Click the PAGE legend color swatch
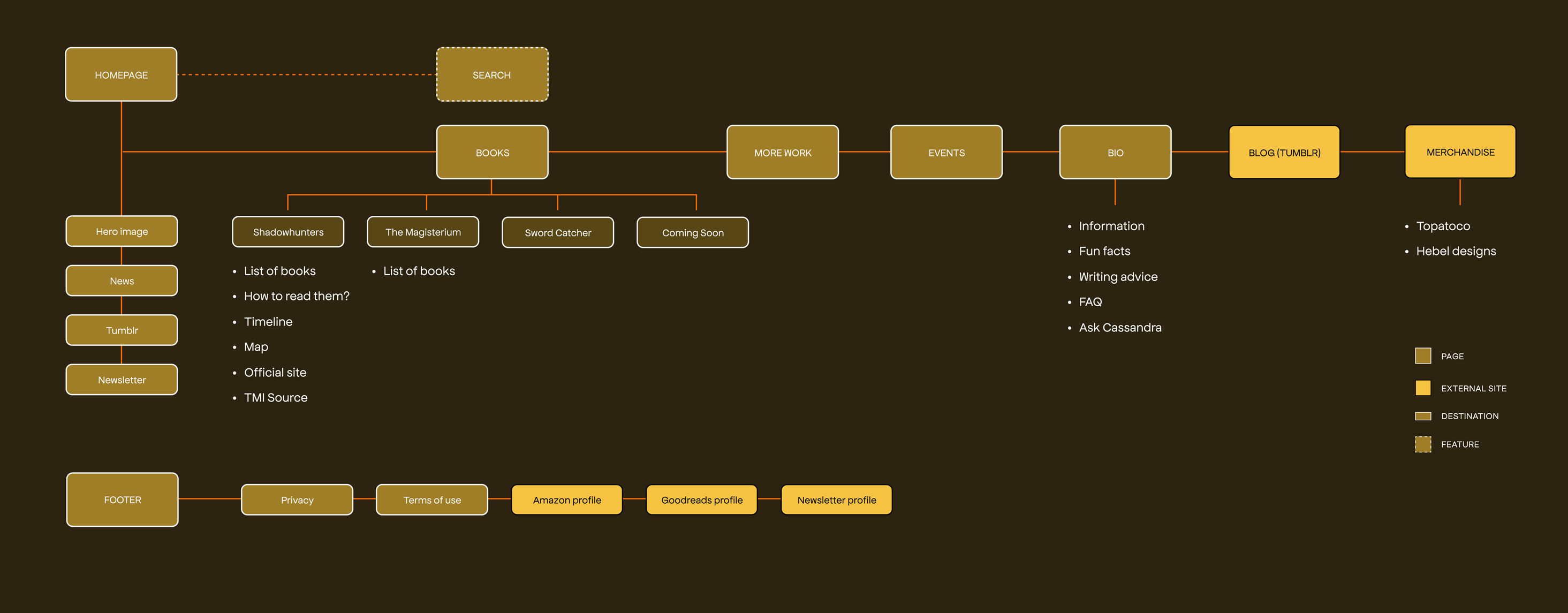Screen dimensions: 1568x613 pyautogui.click(x=1422, y=355)
